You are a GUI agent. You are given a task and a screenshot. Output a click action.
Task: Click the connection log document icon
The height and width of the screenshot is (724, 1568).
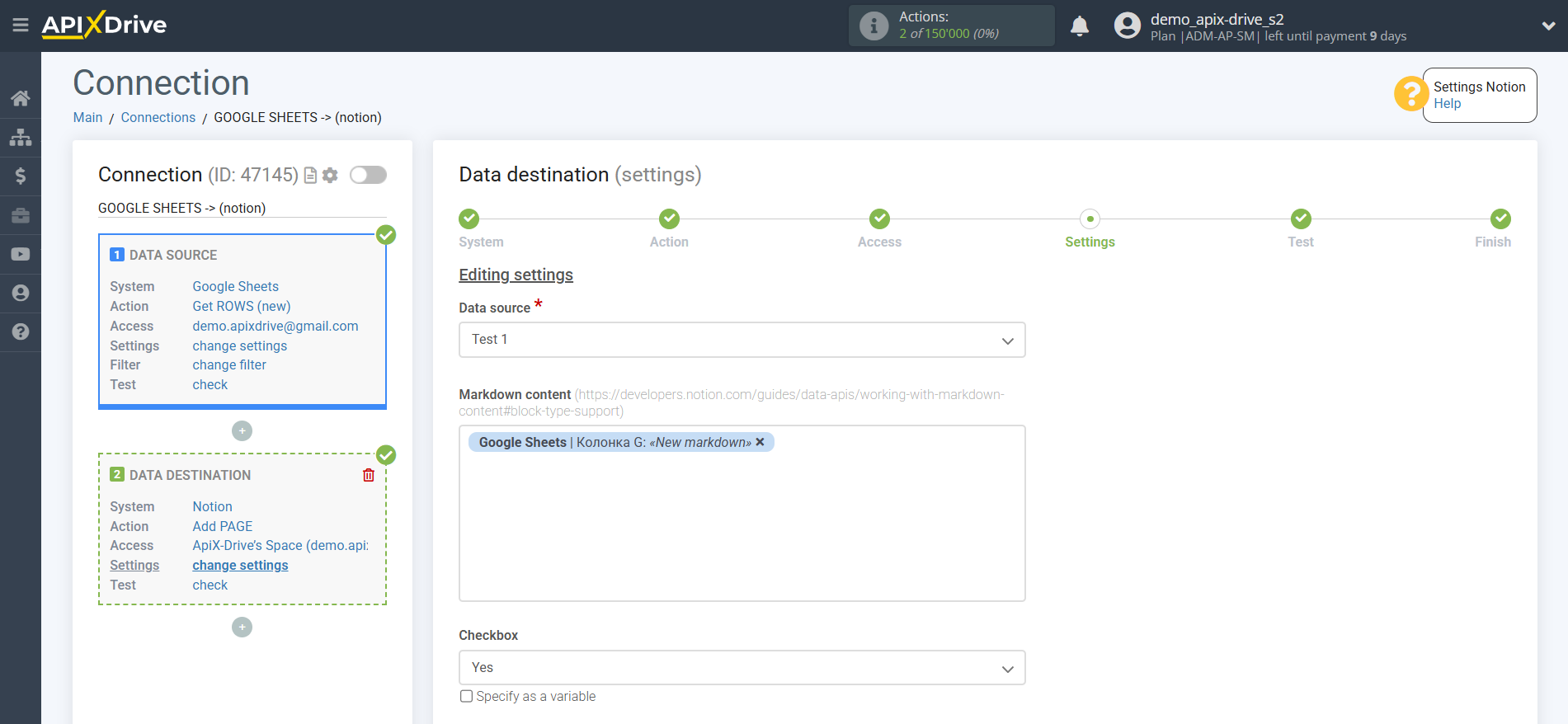click(x=310, y=175)
